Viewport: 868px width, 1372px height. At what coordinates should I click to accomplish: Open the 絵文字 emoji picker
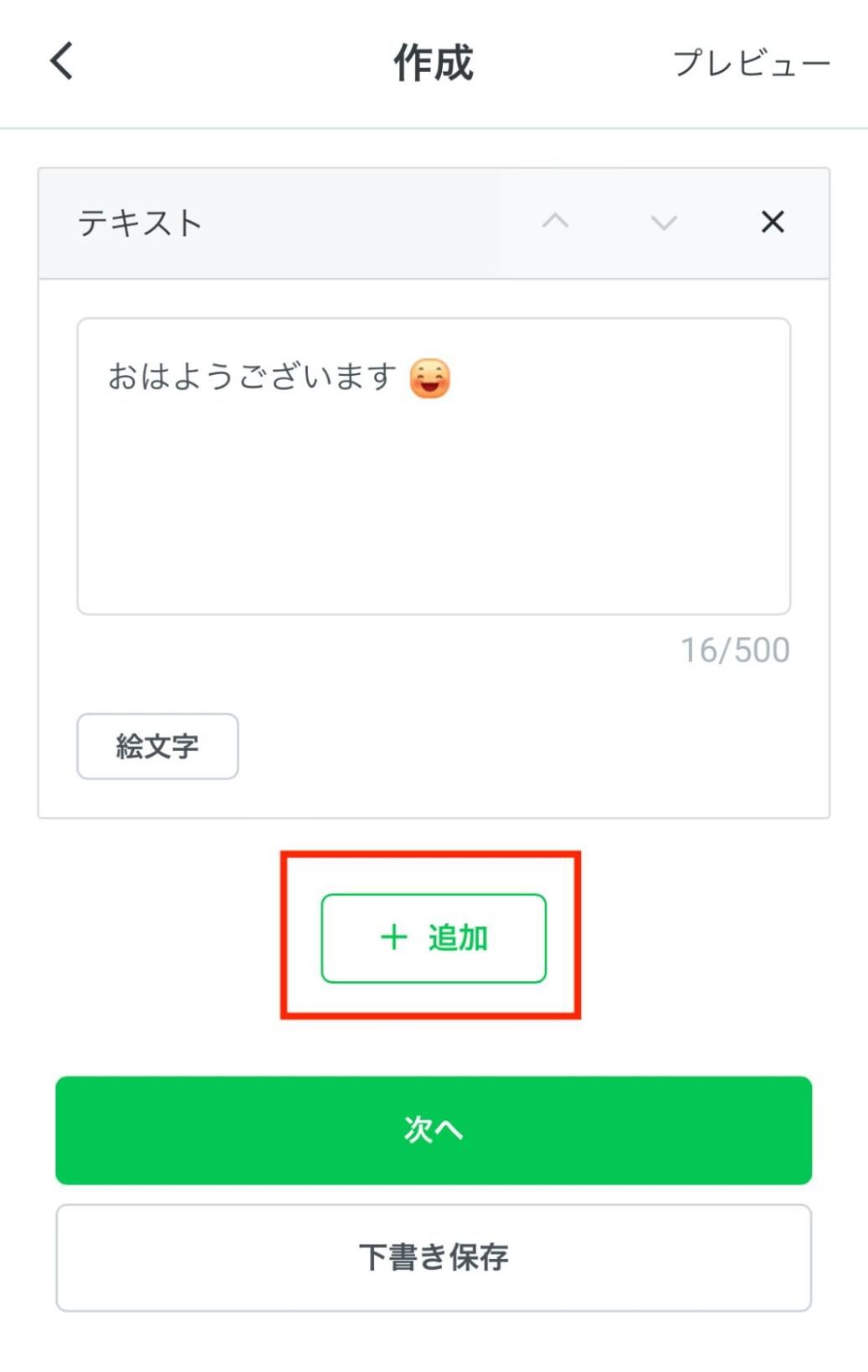(157, 746)
